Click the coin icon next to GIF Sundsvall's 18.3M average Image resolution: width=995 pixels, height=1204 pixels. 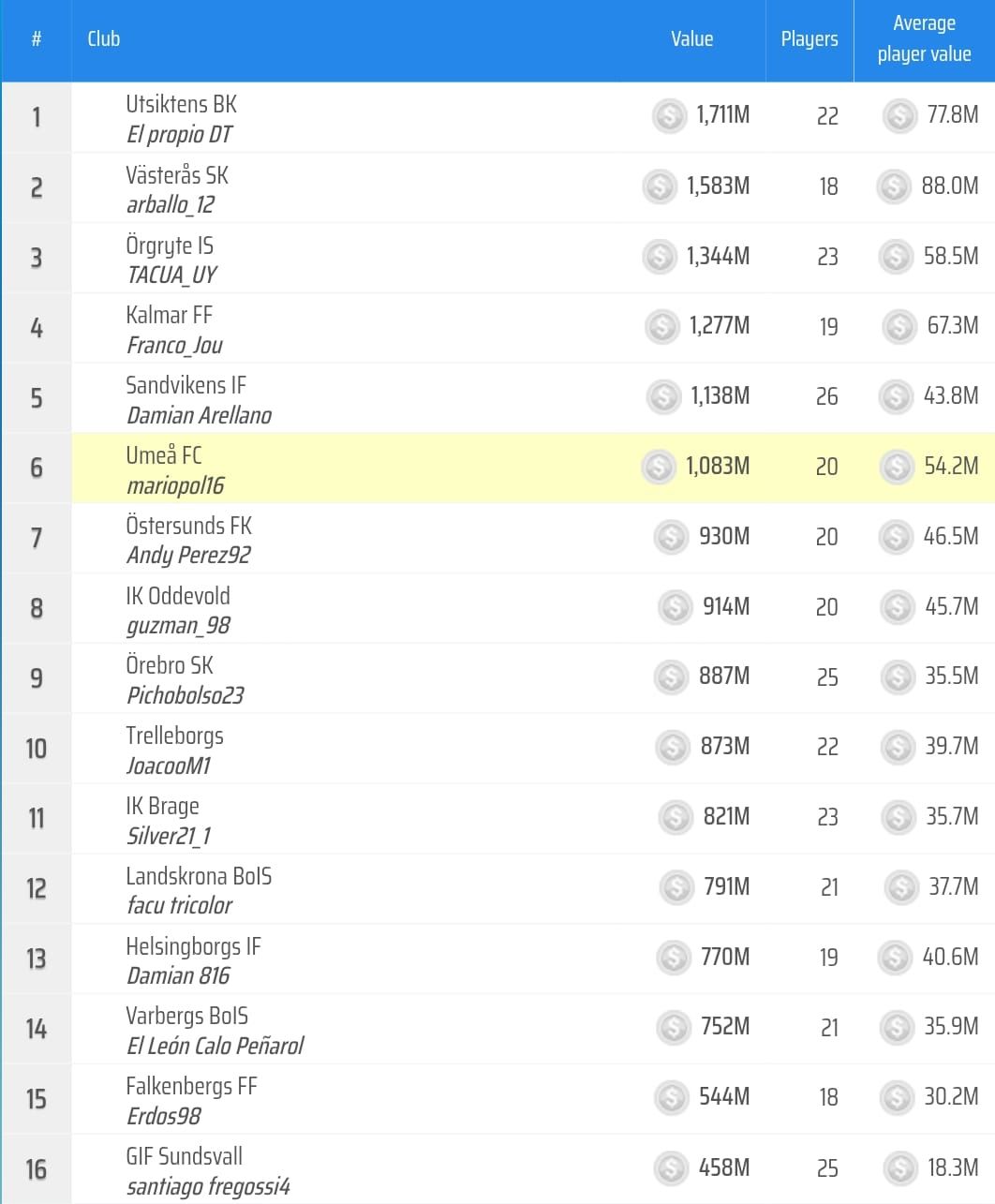(900, 1167)
